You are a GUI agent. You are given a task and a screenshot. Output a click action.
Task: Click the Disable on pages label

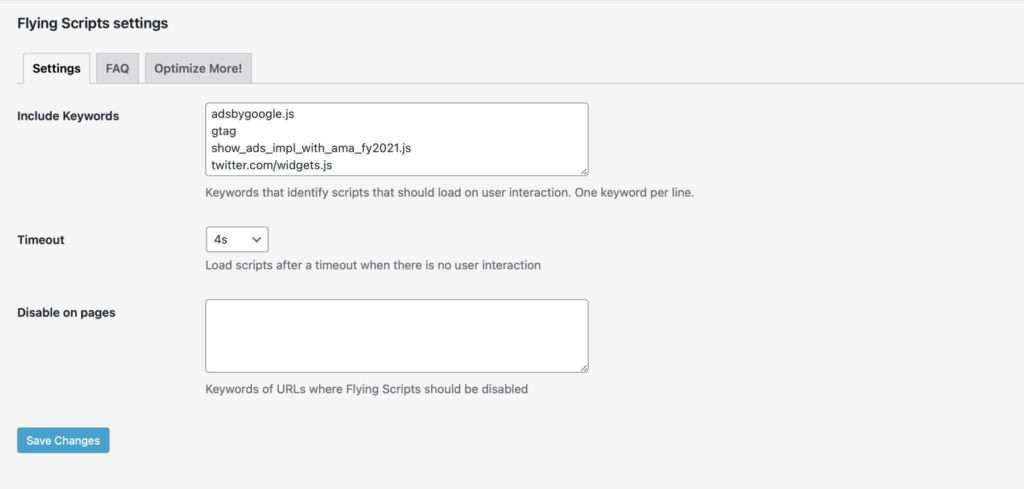coord(66,312)
